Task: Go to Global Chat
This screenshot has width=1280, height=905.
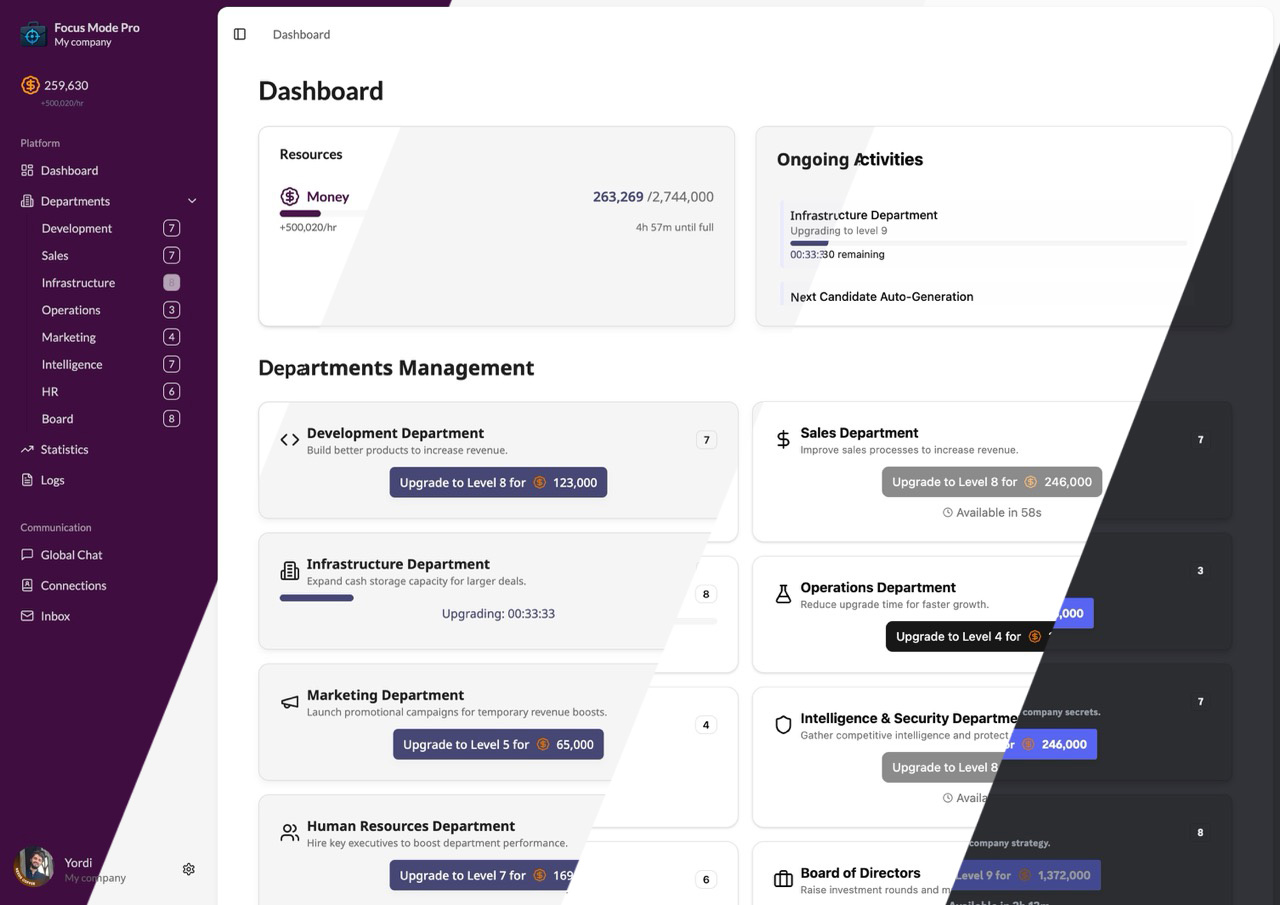Action: tap(71, 555)
